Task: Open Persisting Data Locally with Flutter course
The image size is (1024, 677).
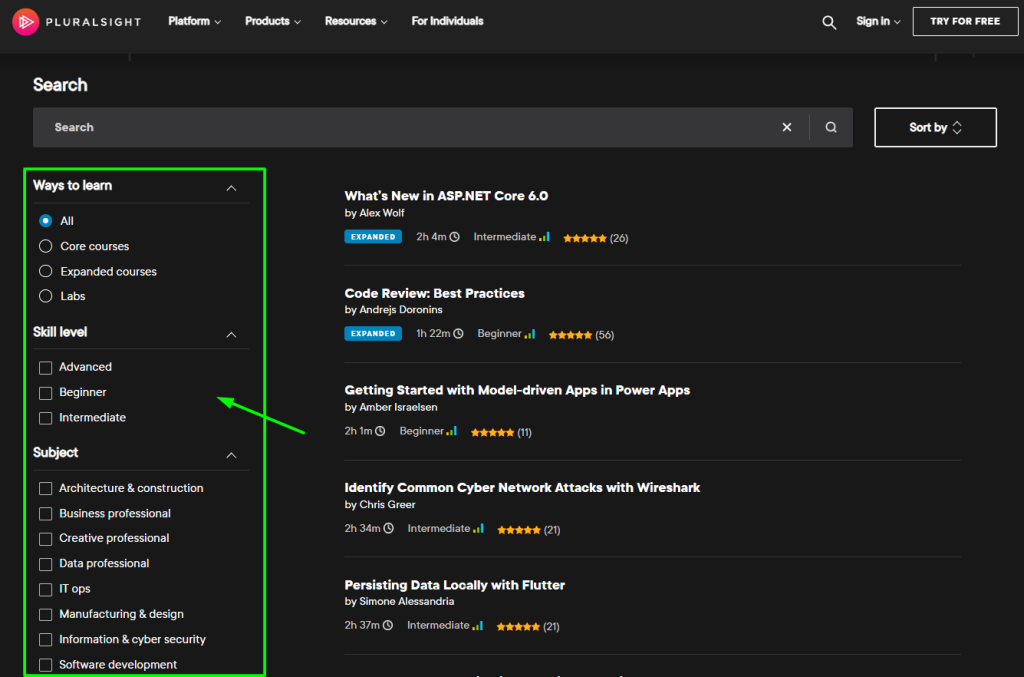Action: [455, 585]
